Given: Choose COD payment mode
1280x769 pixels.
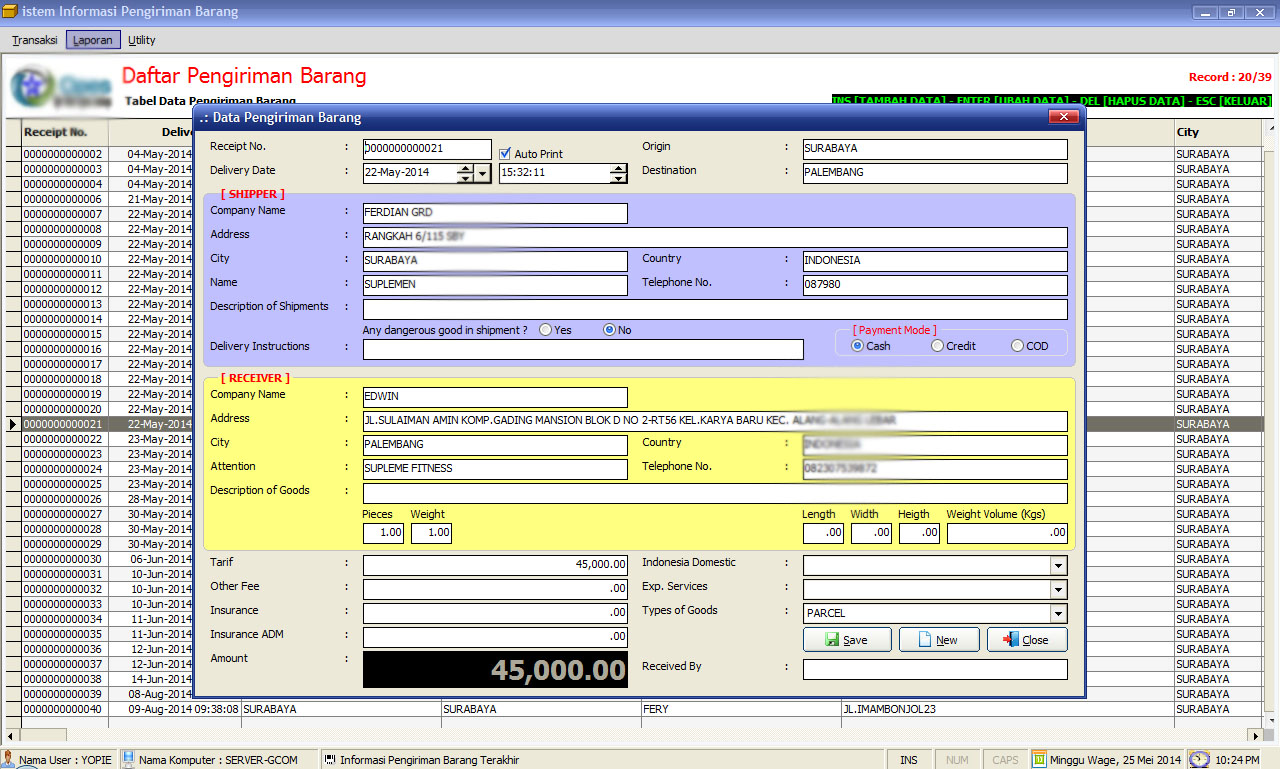Looking at the screenshot, I should coord(1017,346).
